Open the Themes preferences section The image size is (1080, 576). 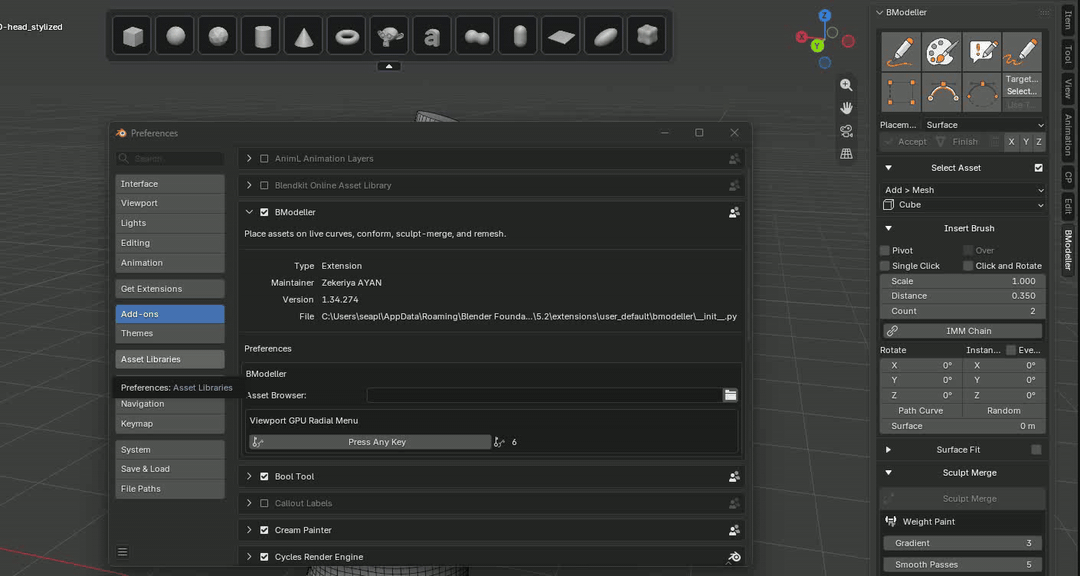click(170, 333)
